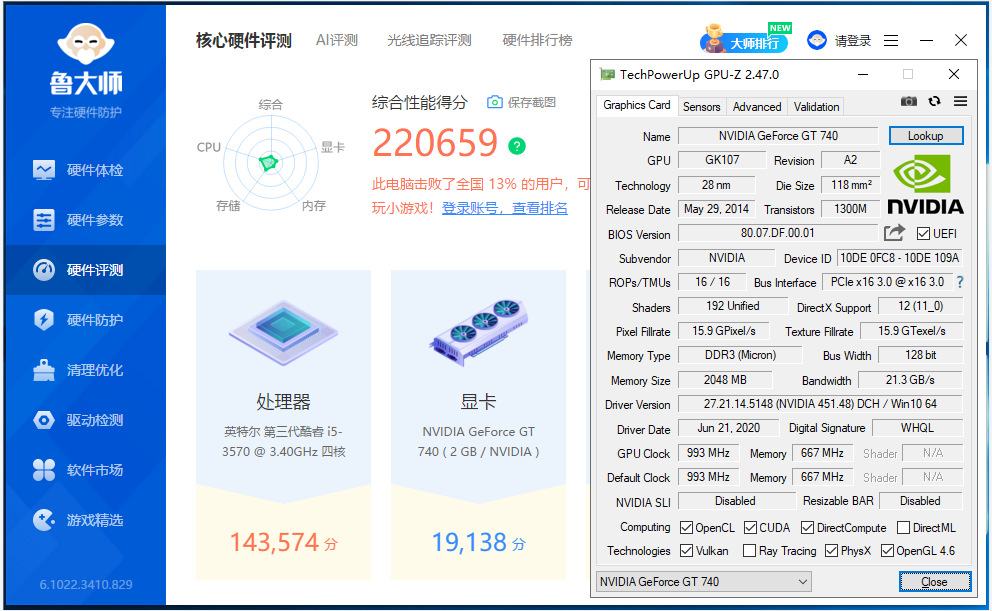Click 保存截图 label
992x611 pixels.
531,102
